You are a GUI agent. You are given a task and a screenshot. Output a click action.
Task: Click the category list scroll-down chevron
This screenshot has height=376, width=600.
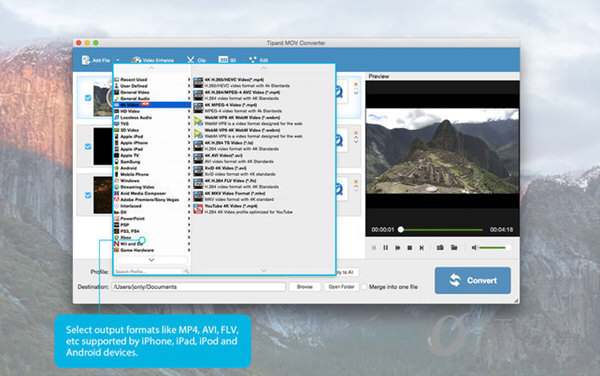coord(152,260)
